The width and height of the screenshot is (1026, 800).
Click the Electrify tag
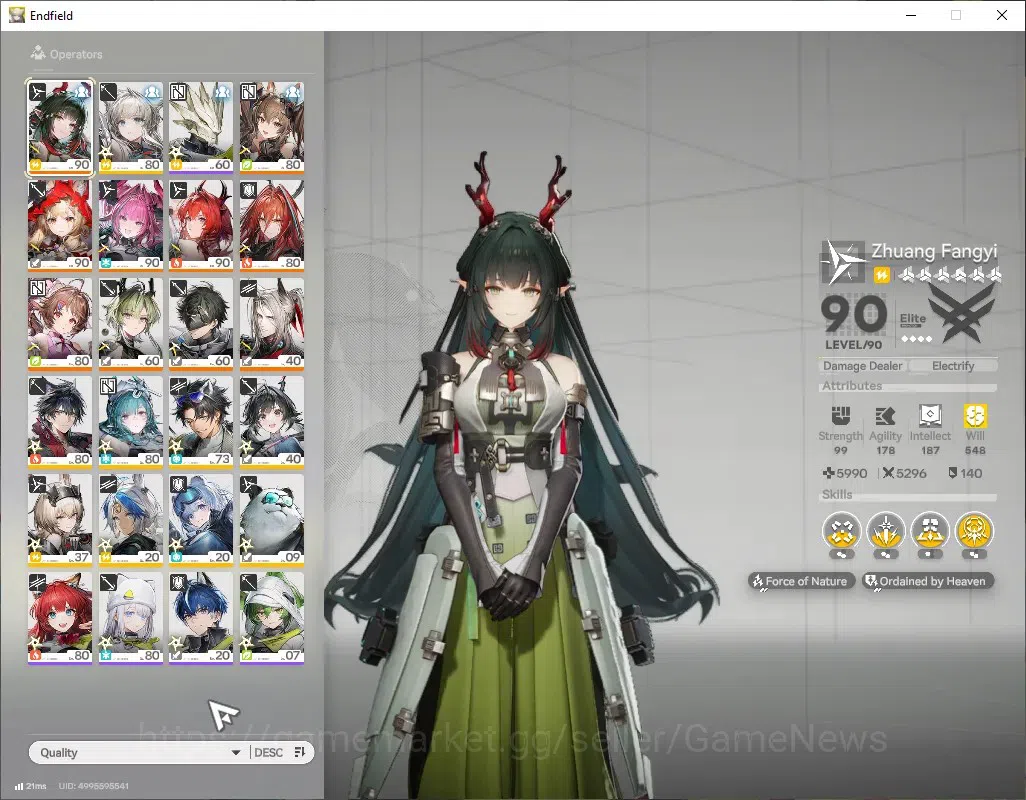click(x=953, y=366)
